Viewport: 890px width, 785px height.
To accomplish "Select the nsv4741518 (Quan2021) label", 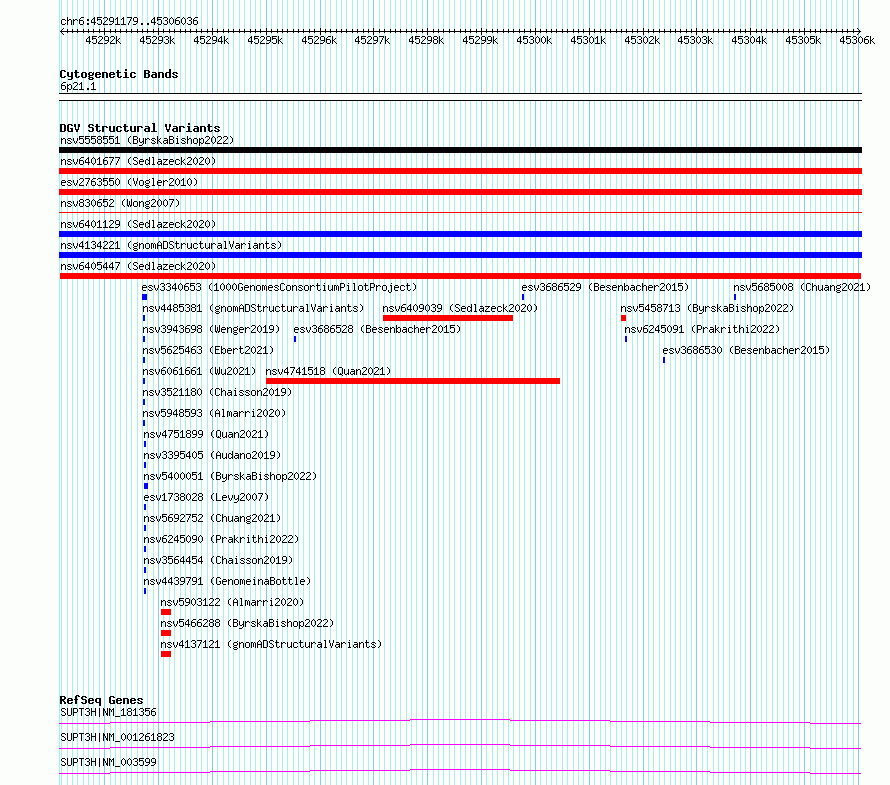I will (x=328, y=371).
